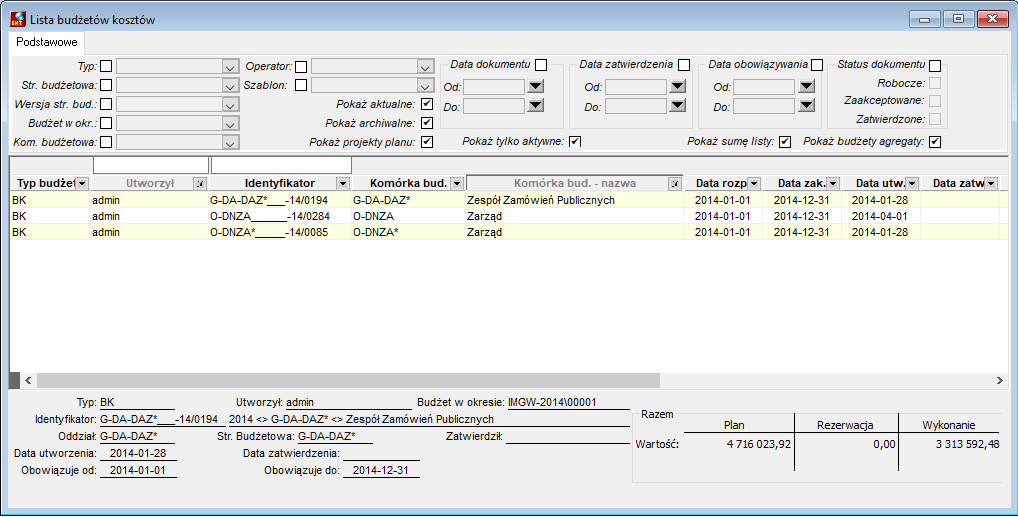Uncheck Pokaż projekty planu checkbox

tap(427, 142)
